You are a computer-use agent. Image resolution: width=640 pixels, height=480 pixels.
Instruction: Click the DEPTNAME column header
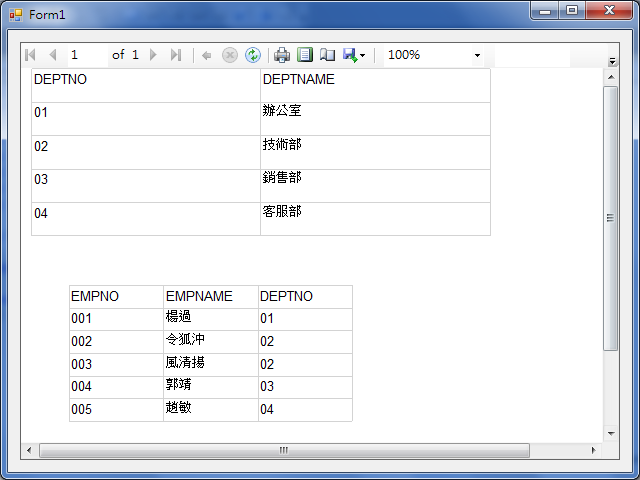tap(375, 85)
